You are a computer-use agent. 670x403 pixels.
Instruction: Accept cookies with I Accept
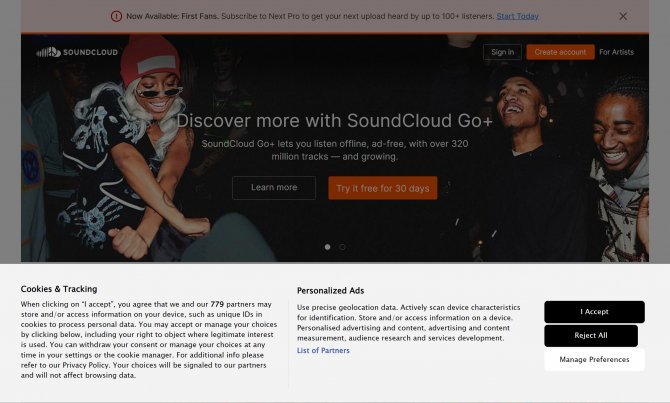tap(594, 312)
